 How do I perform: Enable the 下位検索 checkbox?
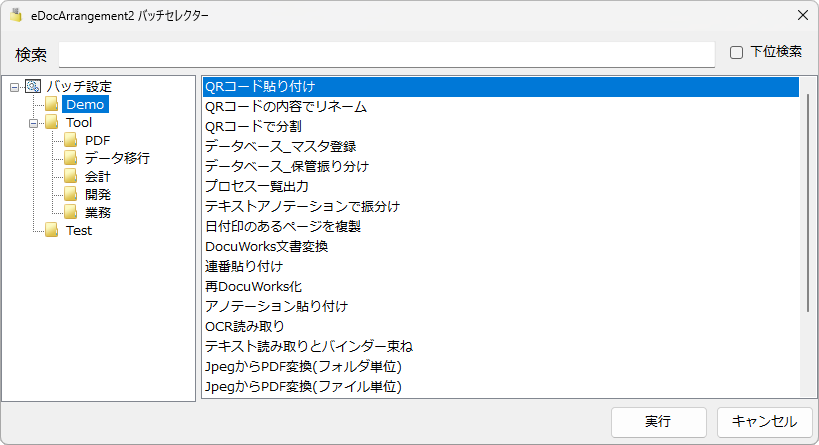pos(736,52)
